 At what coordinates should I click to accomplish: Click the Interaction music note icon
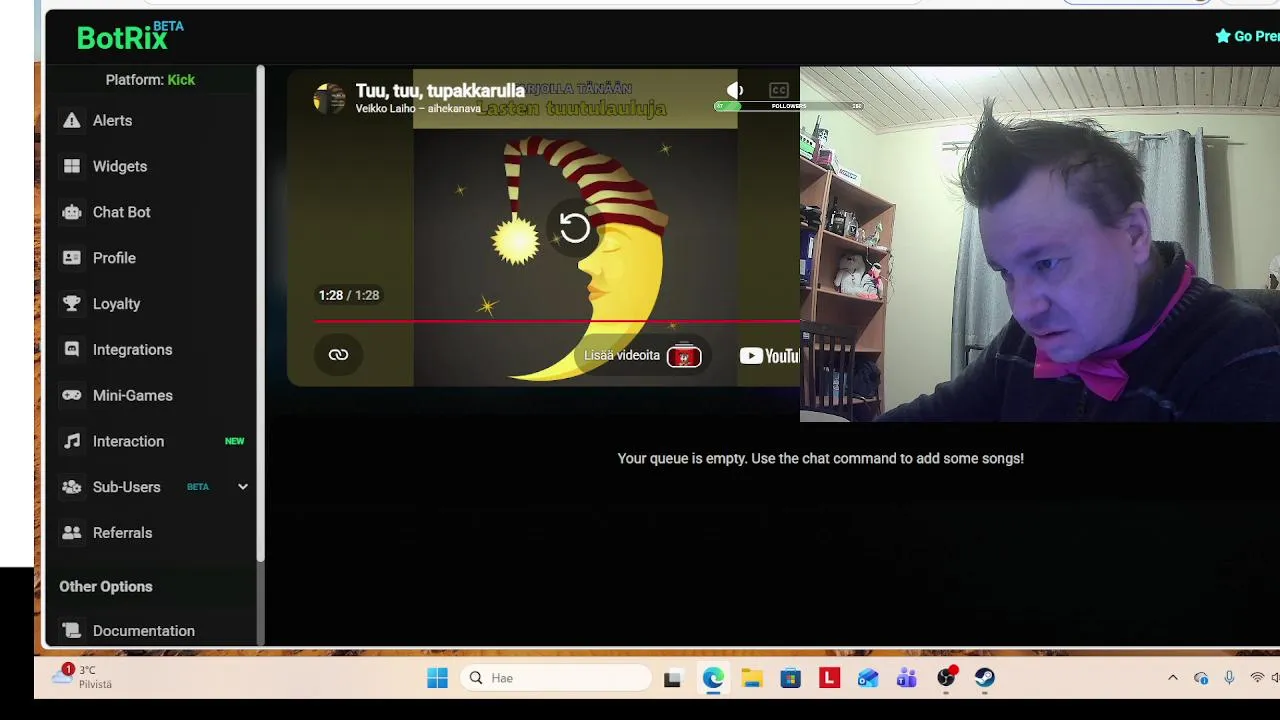pos(71,441)
